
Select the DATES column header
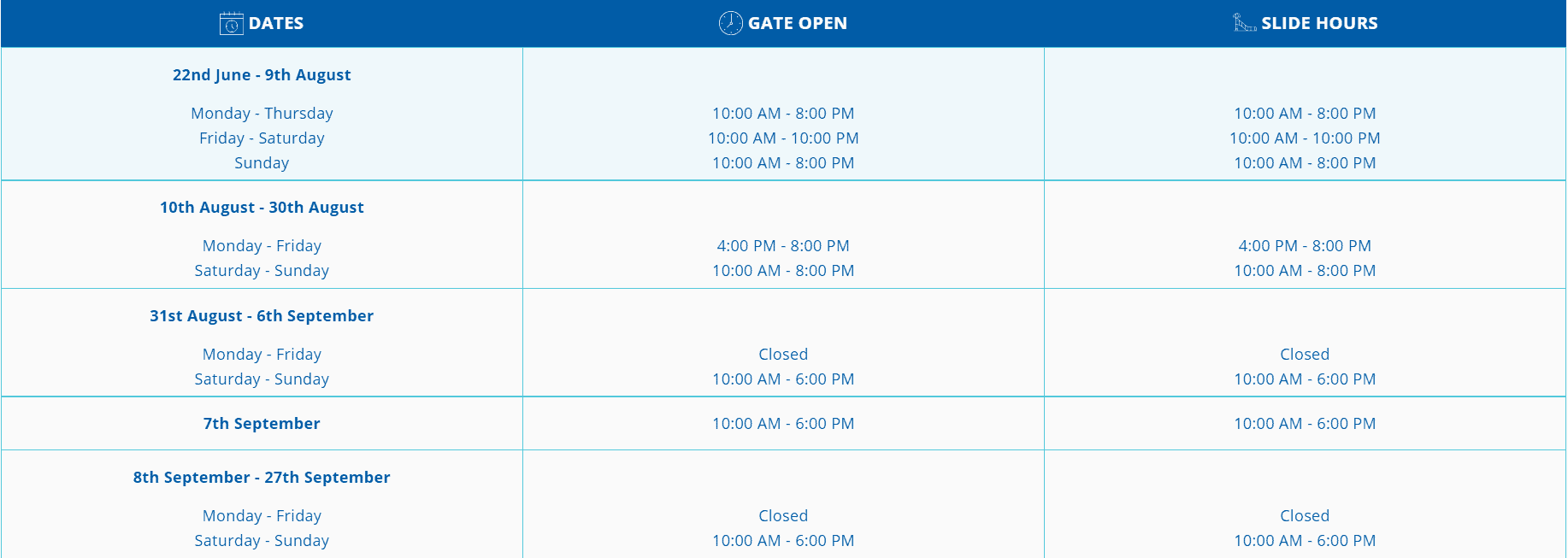[262, 23]
